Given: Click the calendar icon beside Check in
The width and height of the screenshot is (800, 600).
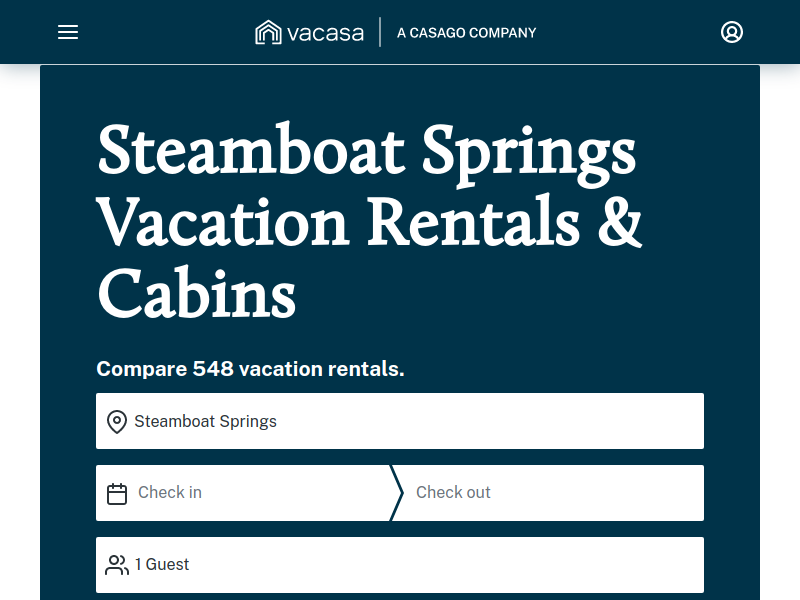Looking at the screenshot, I should tap(117, 493).
